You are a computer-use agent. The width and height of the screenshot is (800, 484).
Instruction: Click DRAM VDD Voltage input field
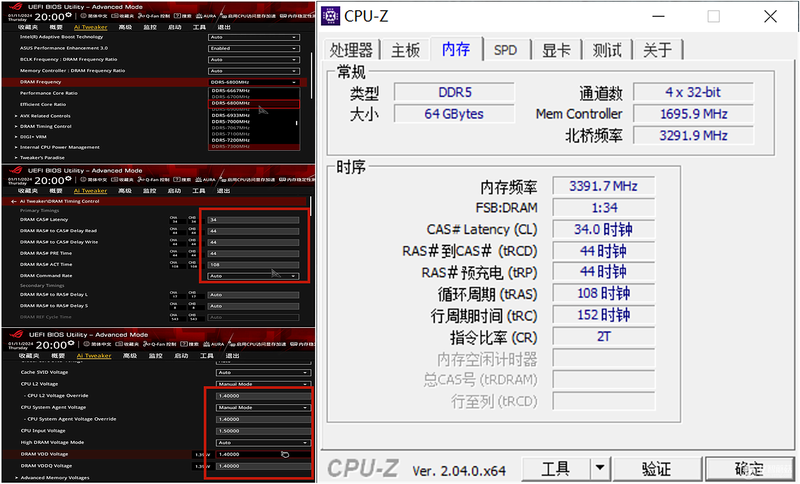click(x=264, y=454)
